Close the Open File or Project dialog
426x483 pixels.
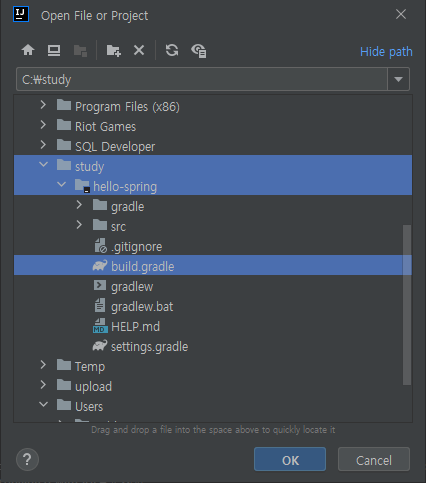[401, 14]
